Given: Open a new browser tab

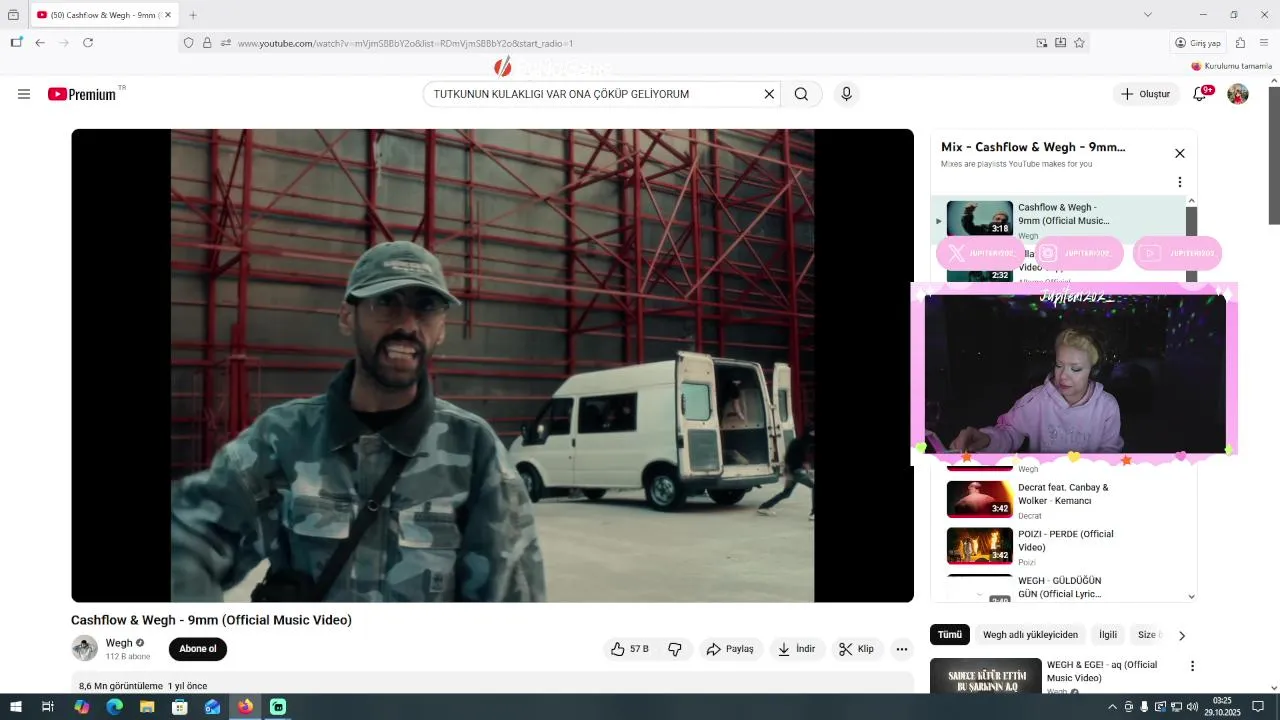Looking at the screenshot, I should [193, 15].
